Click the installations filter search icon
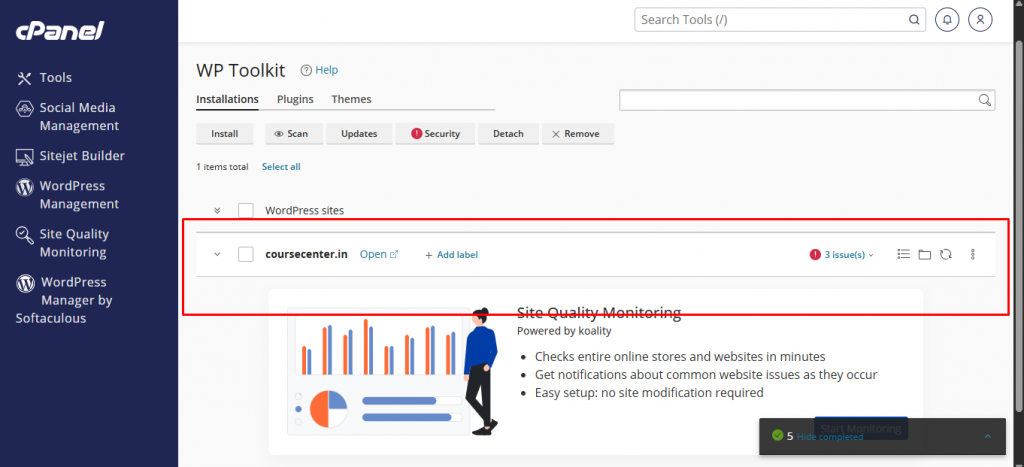Screen dimensions: 1024x467 pos(984,100)
